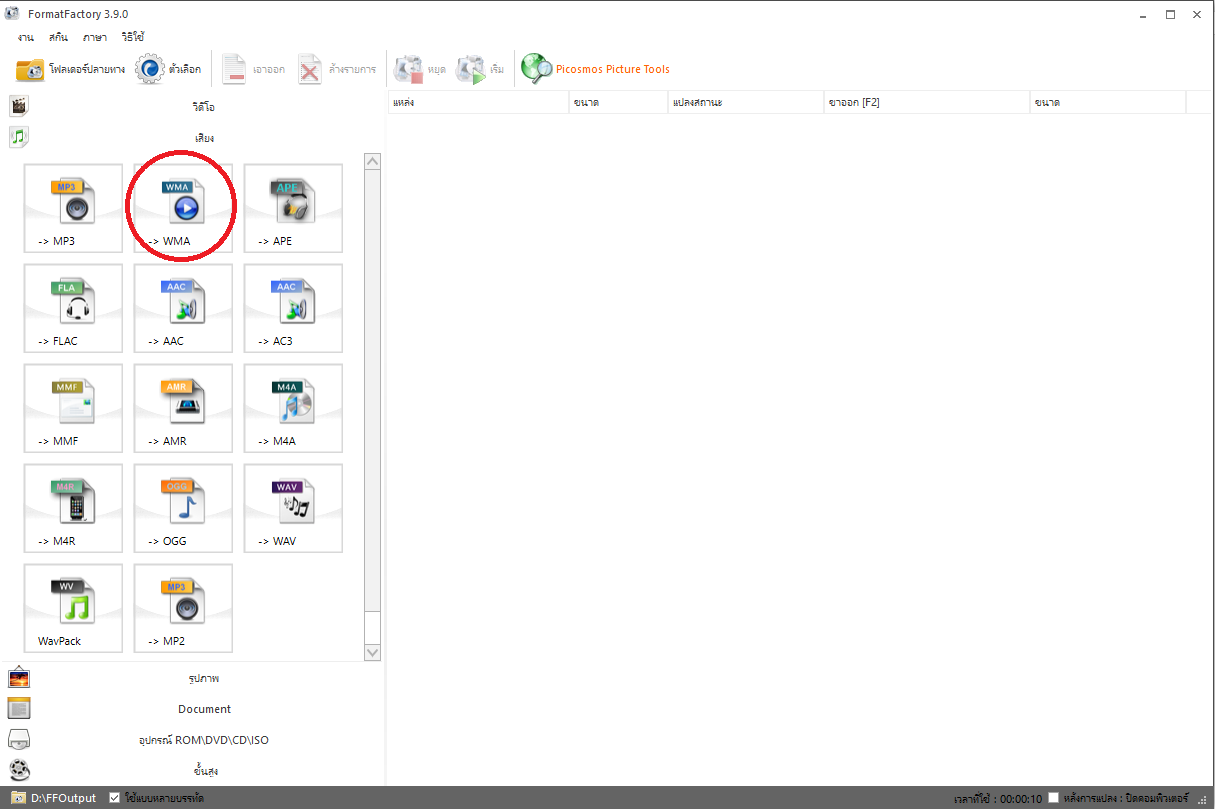The height and width of the screenshot is (809, 1215).
Task: Click the format list vertical scrollbar down arrow
Action: (x=373, y=652)
